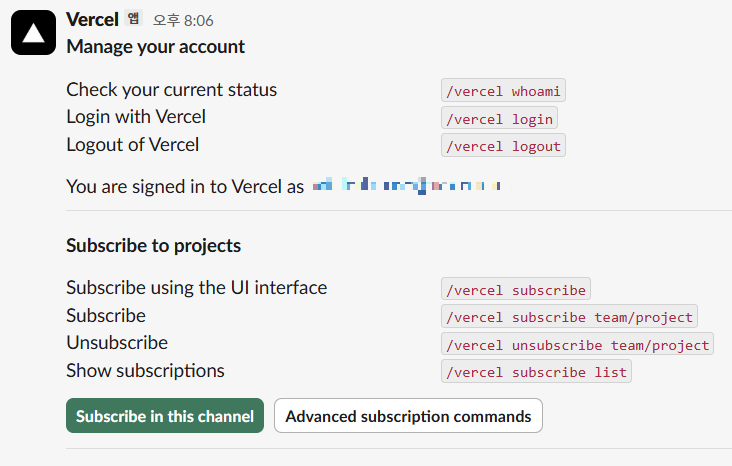This screenshot has height=466, width=732.
Task: Click the /vercel unsubscribe team/project code
Action: pos(578,345)
